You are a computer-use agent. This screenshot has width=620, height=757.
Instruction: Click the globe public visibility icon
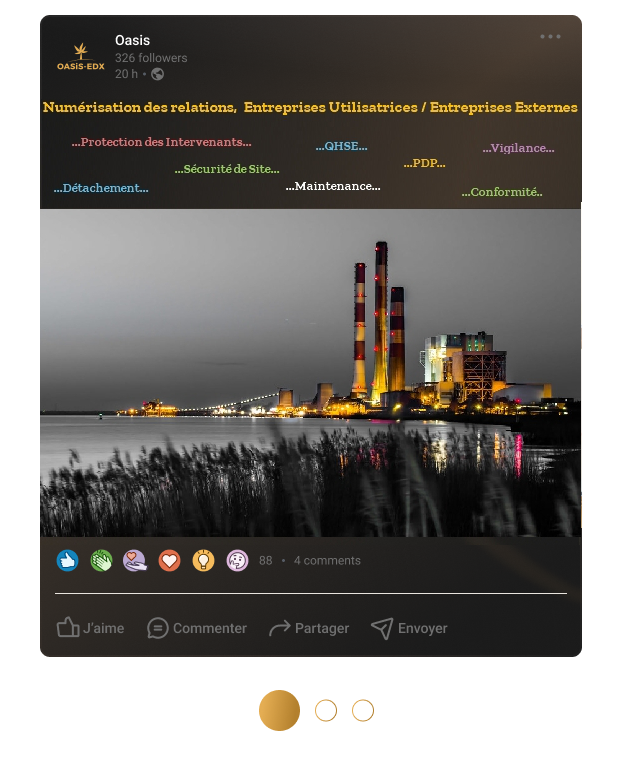coord(157,74)
